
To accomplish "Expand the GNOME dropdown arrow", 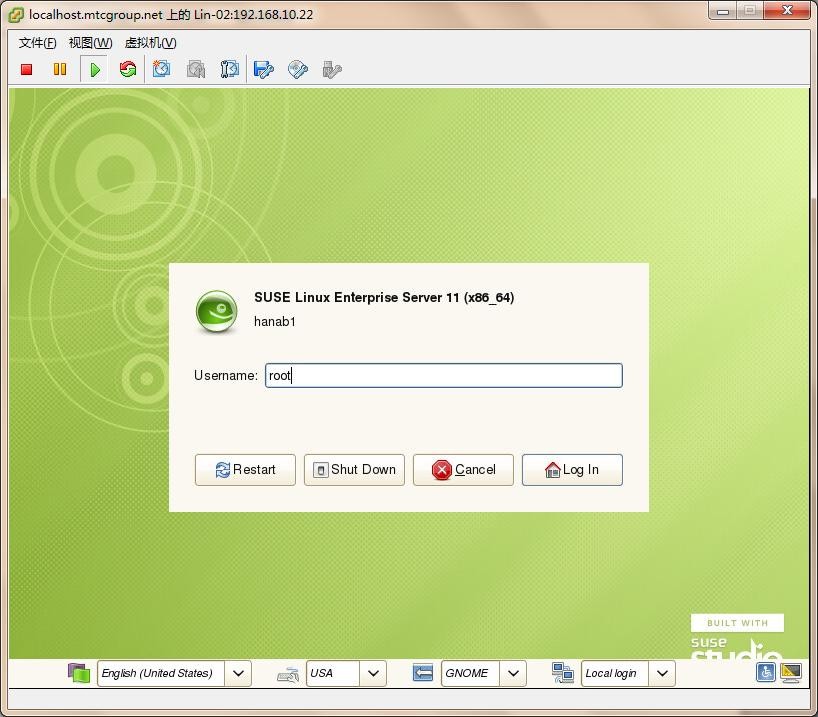I will (513, 673).
